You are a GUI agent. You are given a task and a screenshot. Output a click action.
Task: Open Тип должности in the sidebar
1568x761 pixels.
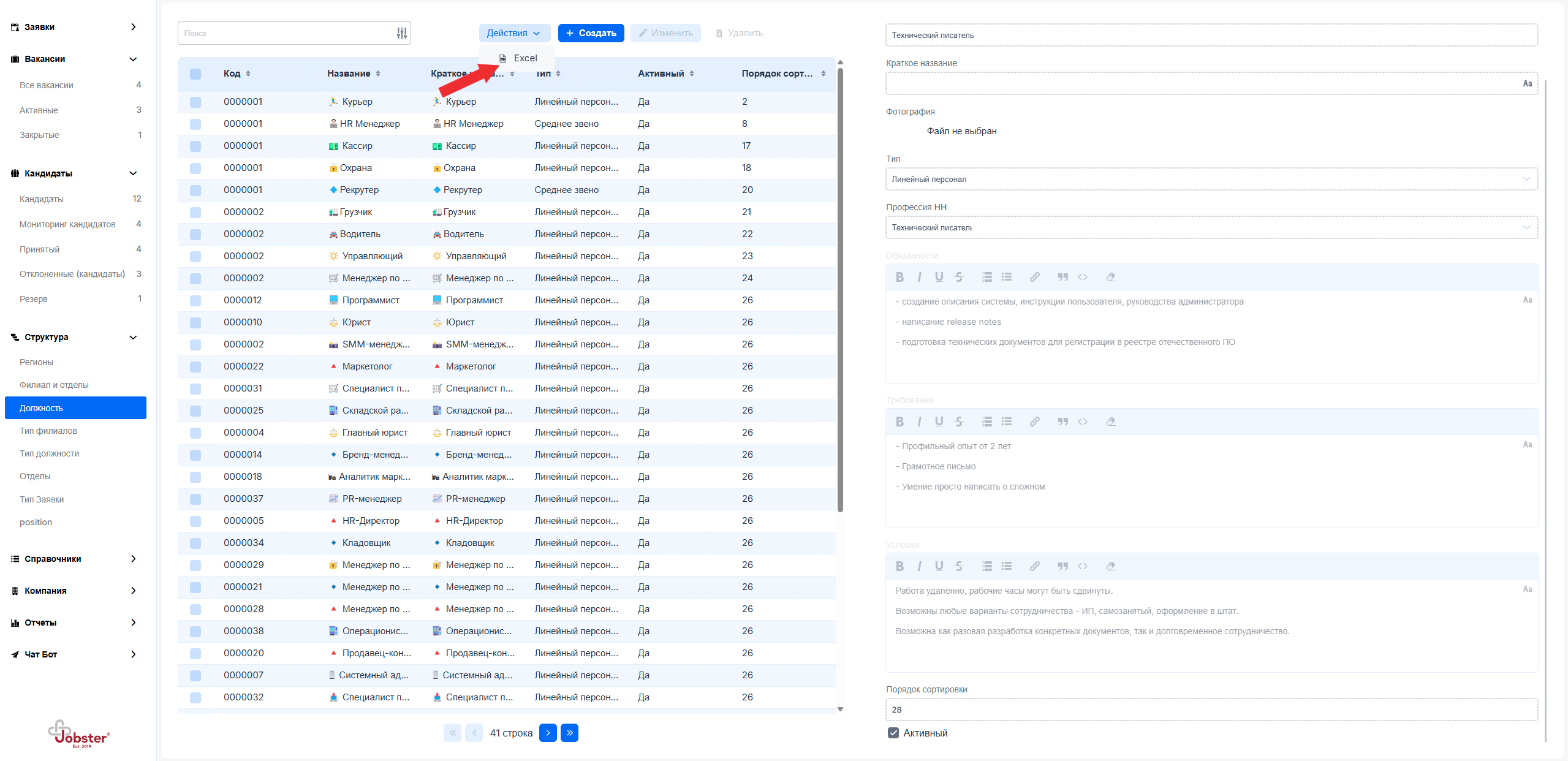(49, 453)
